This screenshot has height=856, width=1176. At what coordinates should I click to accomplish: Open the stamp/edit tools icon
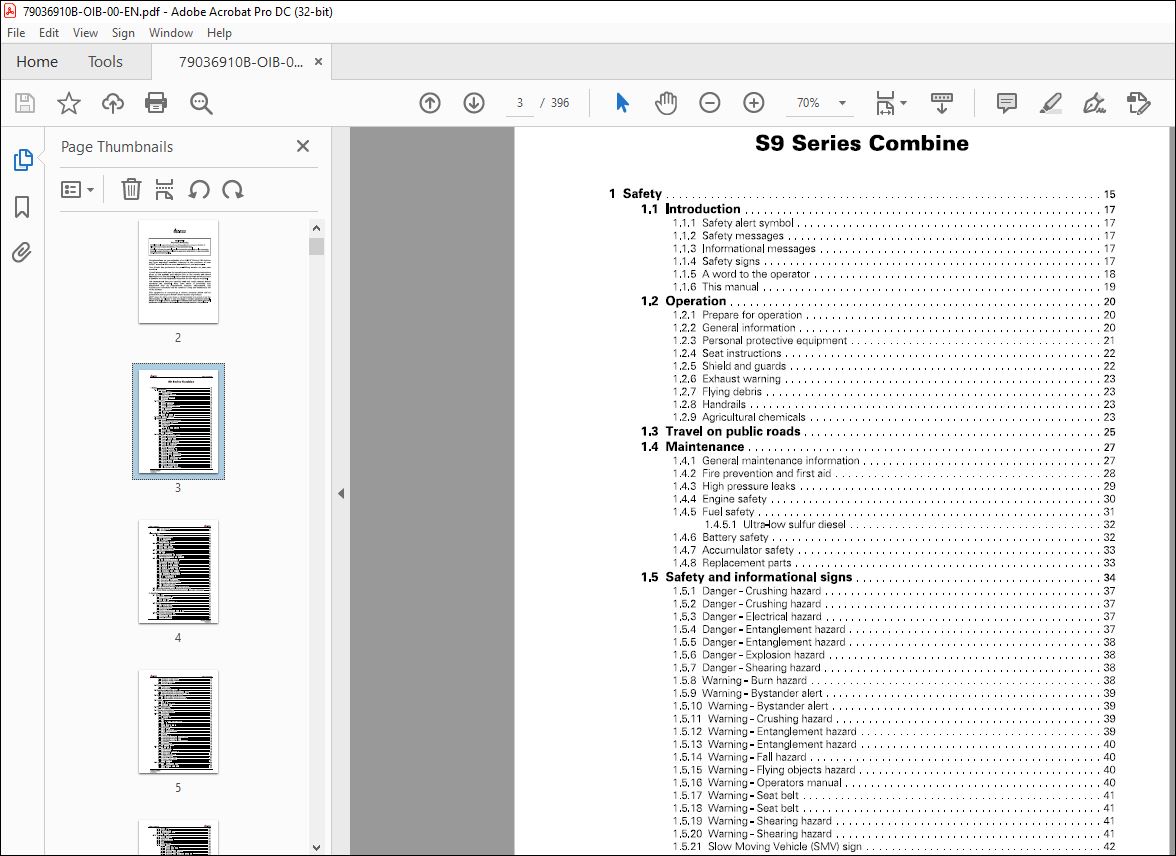click(x=1138, y=103)
